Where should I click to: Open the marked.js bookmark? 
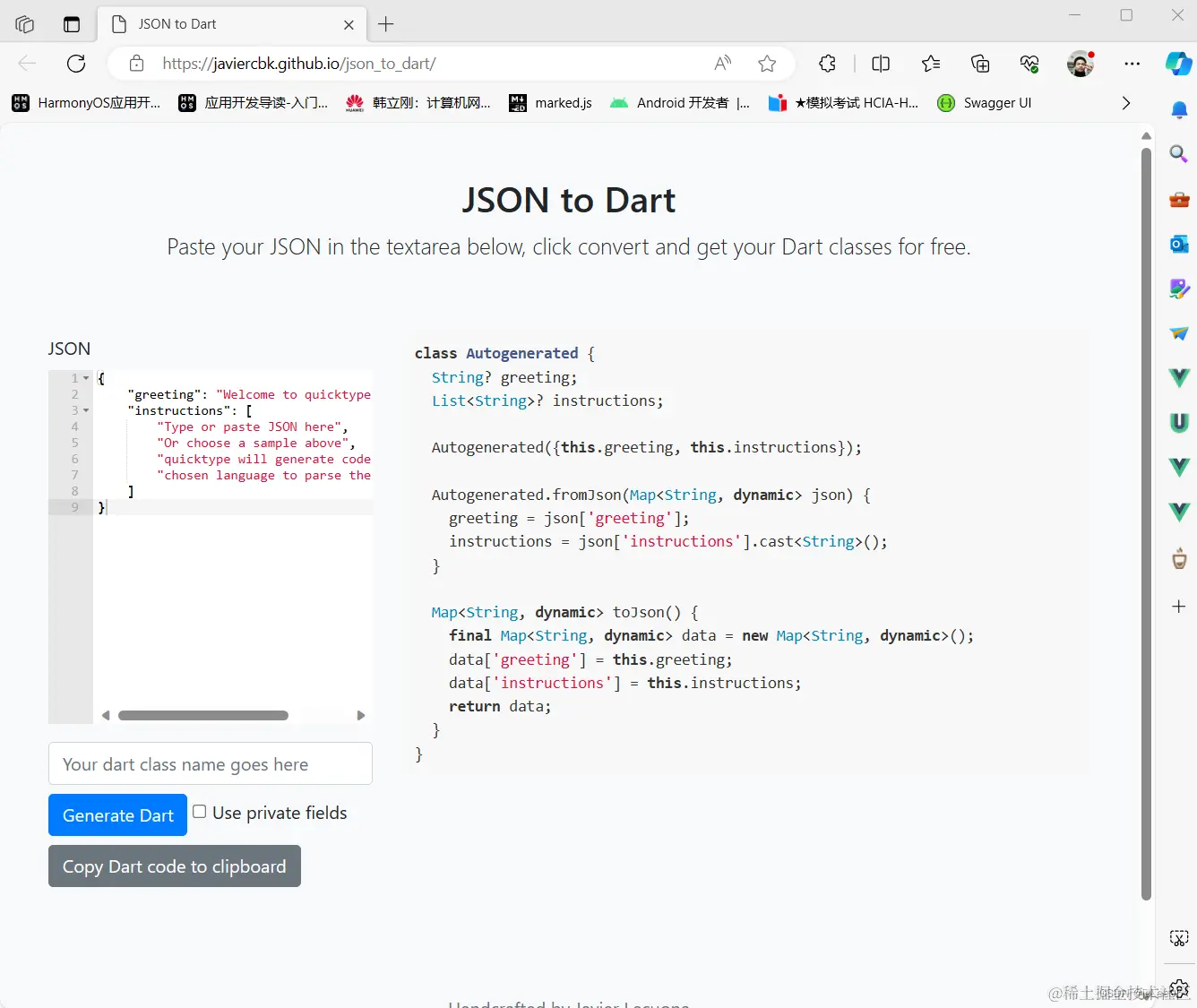tap(551, 103)
